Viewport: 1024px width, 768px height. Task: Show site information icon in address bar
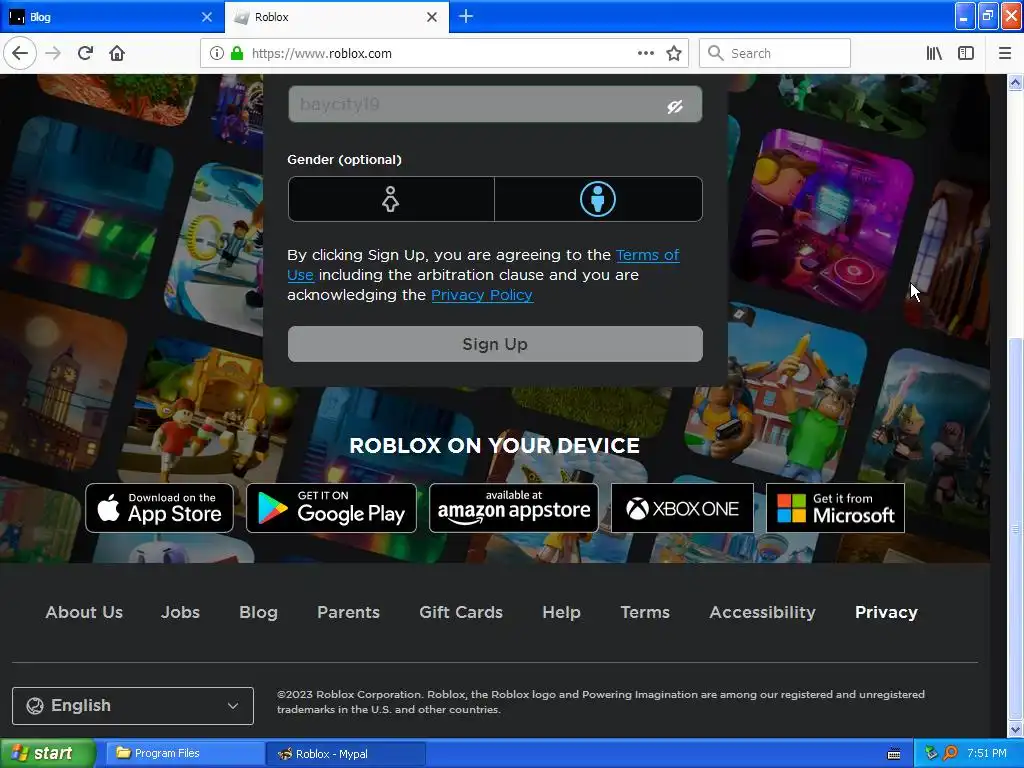tap(217, 54)
